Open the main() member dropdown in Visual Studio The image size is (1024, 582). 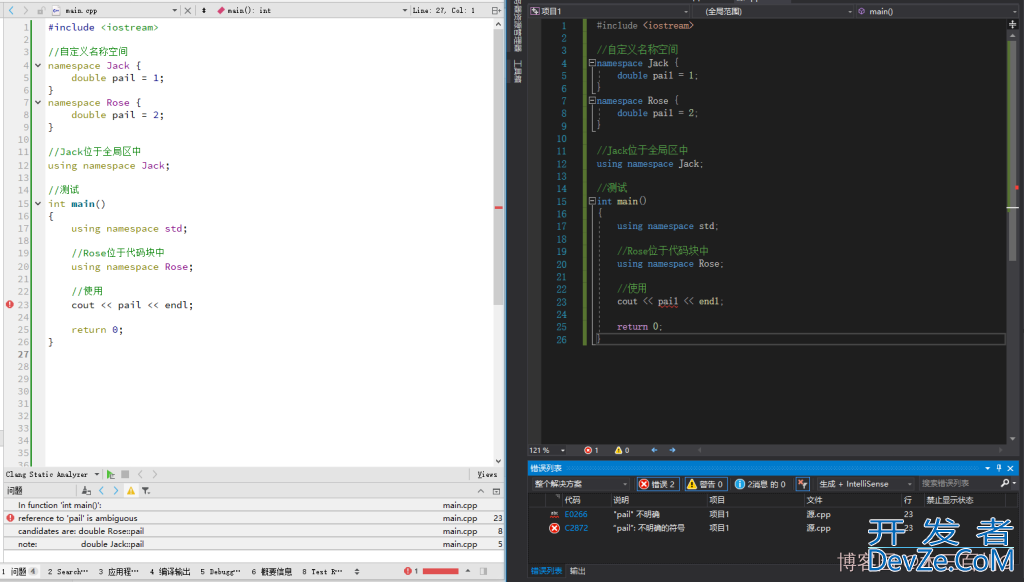[x=938, y=11]
